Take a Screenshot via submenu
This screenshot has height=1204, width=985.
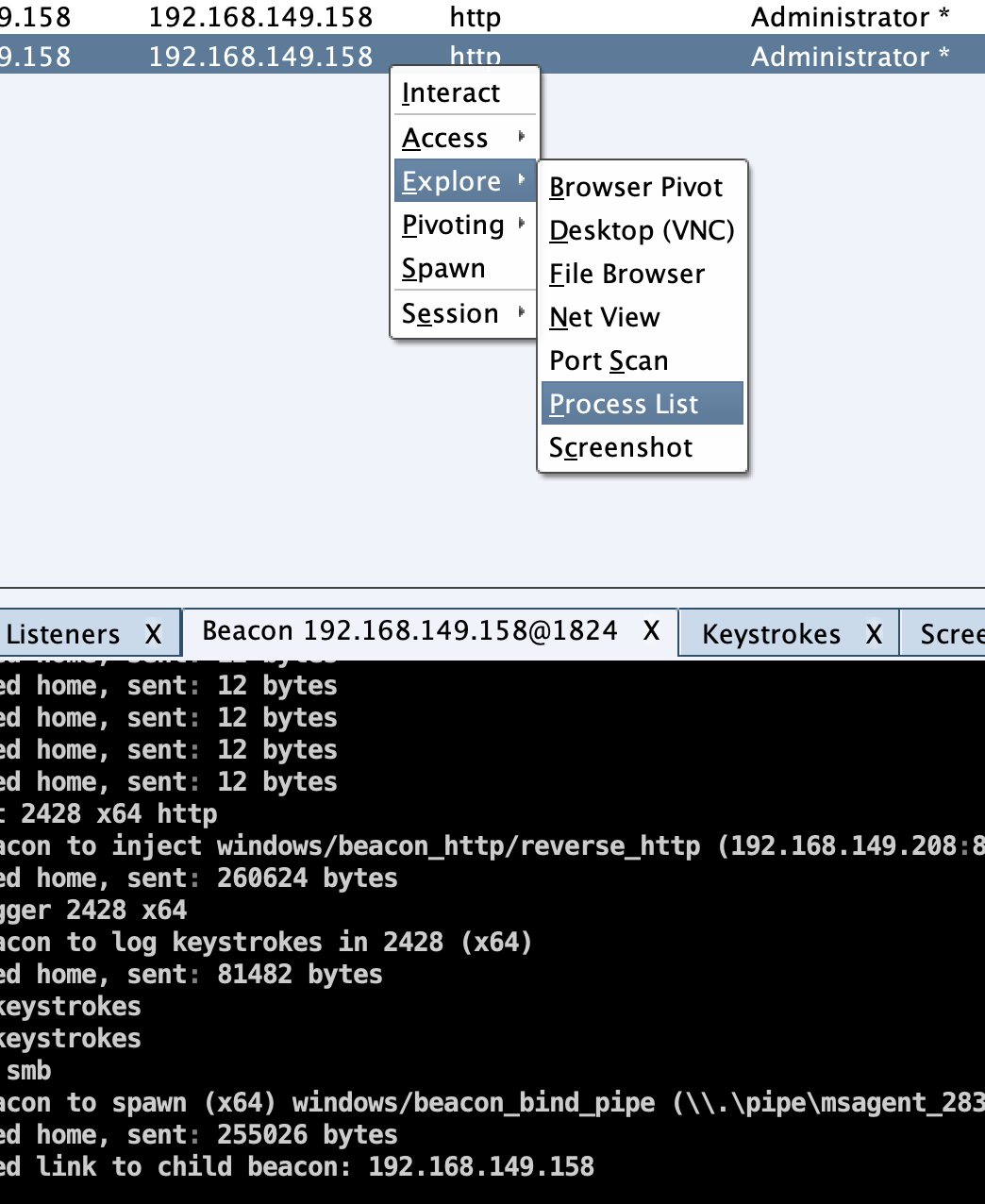(x=643, y=447)
